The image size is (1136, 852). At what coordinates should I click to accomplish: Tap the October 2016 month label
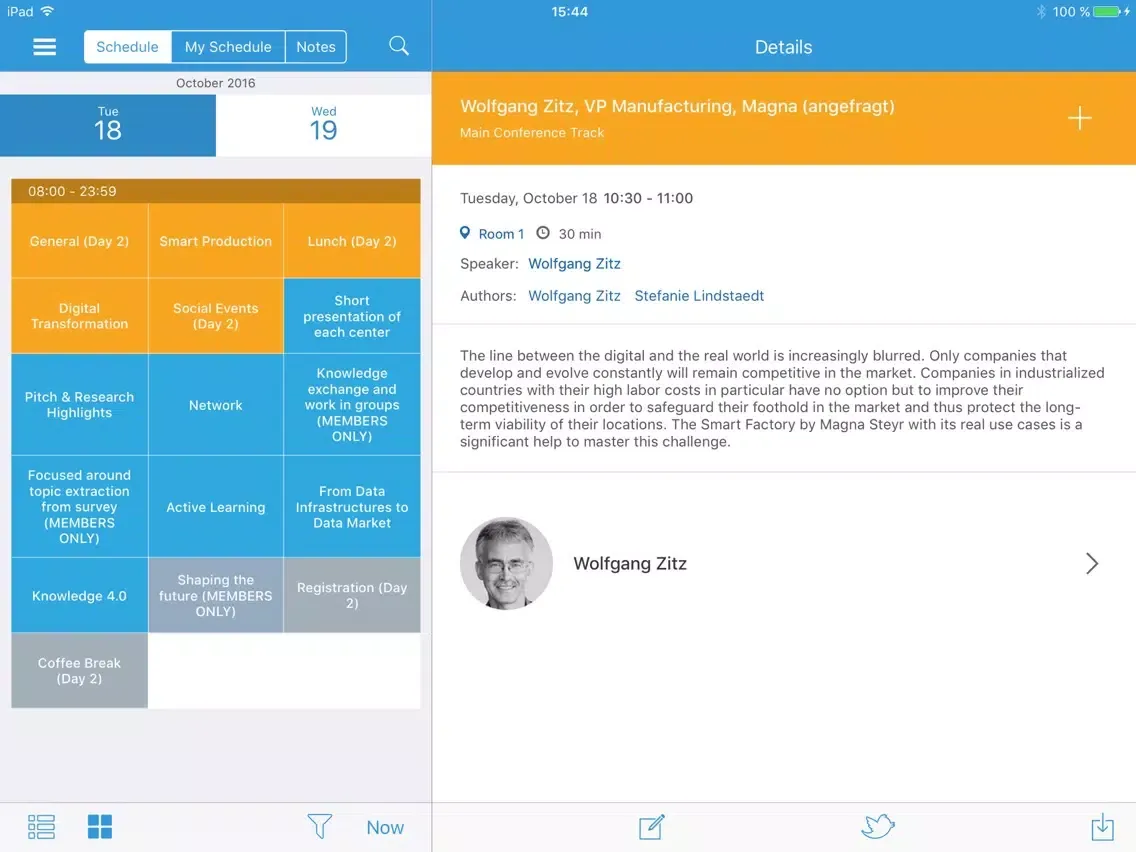pyautogui.click(x=216, y=83)
